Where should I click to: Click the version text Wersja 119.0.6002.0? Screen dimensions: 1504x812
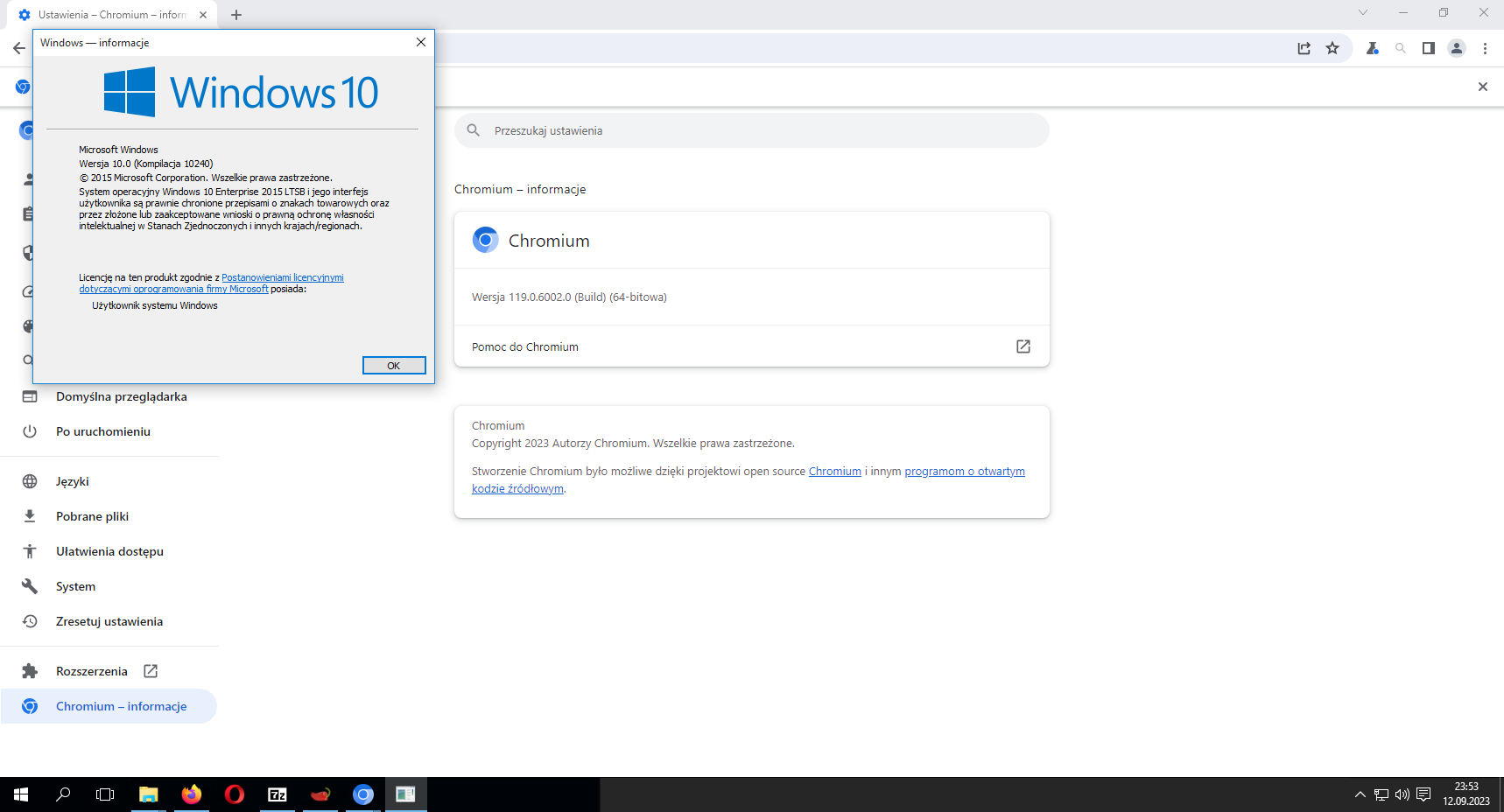569,297
